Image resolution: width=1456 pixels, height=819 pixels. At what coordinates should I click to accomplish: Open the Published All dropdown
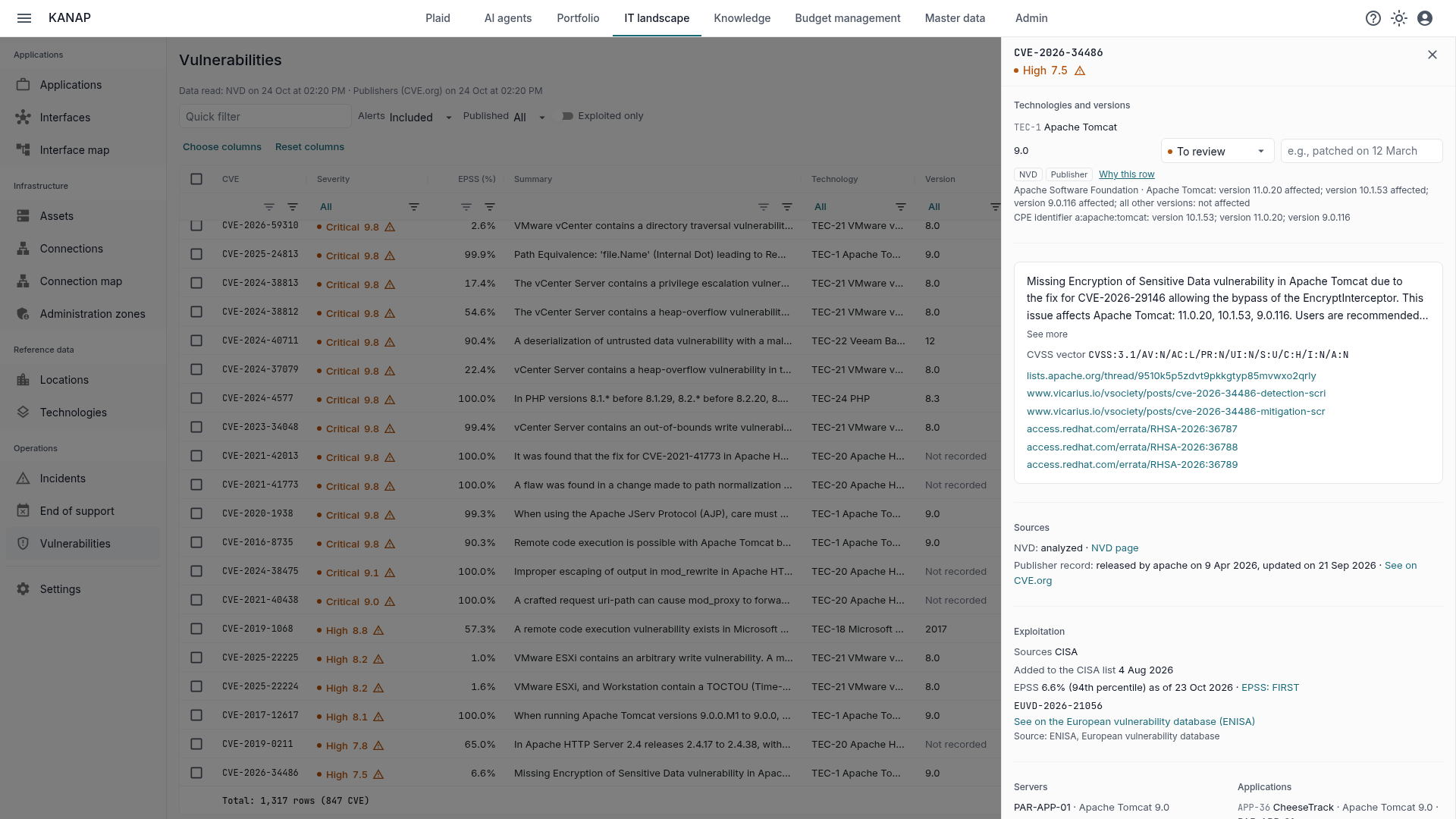530,117
